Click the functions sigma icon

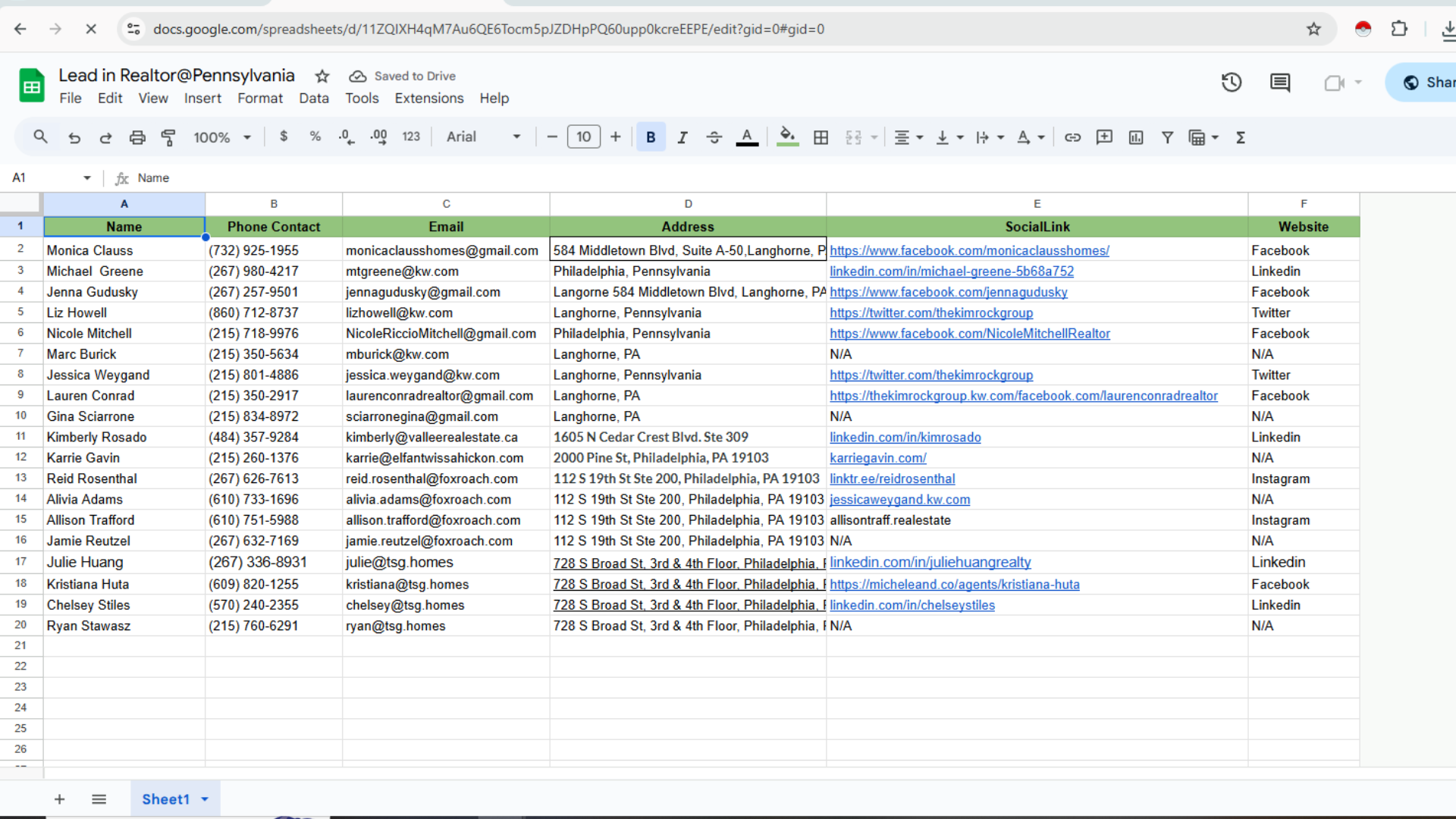coord(1241,137)
